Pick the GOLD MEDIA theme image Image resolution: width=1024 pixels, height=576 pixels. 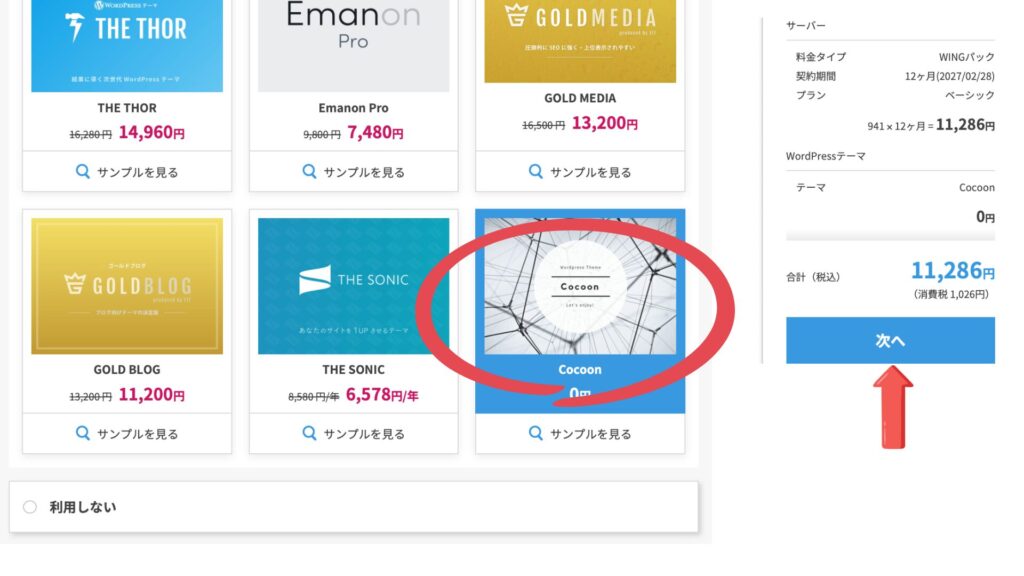[x=580, y=40]
